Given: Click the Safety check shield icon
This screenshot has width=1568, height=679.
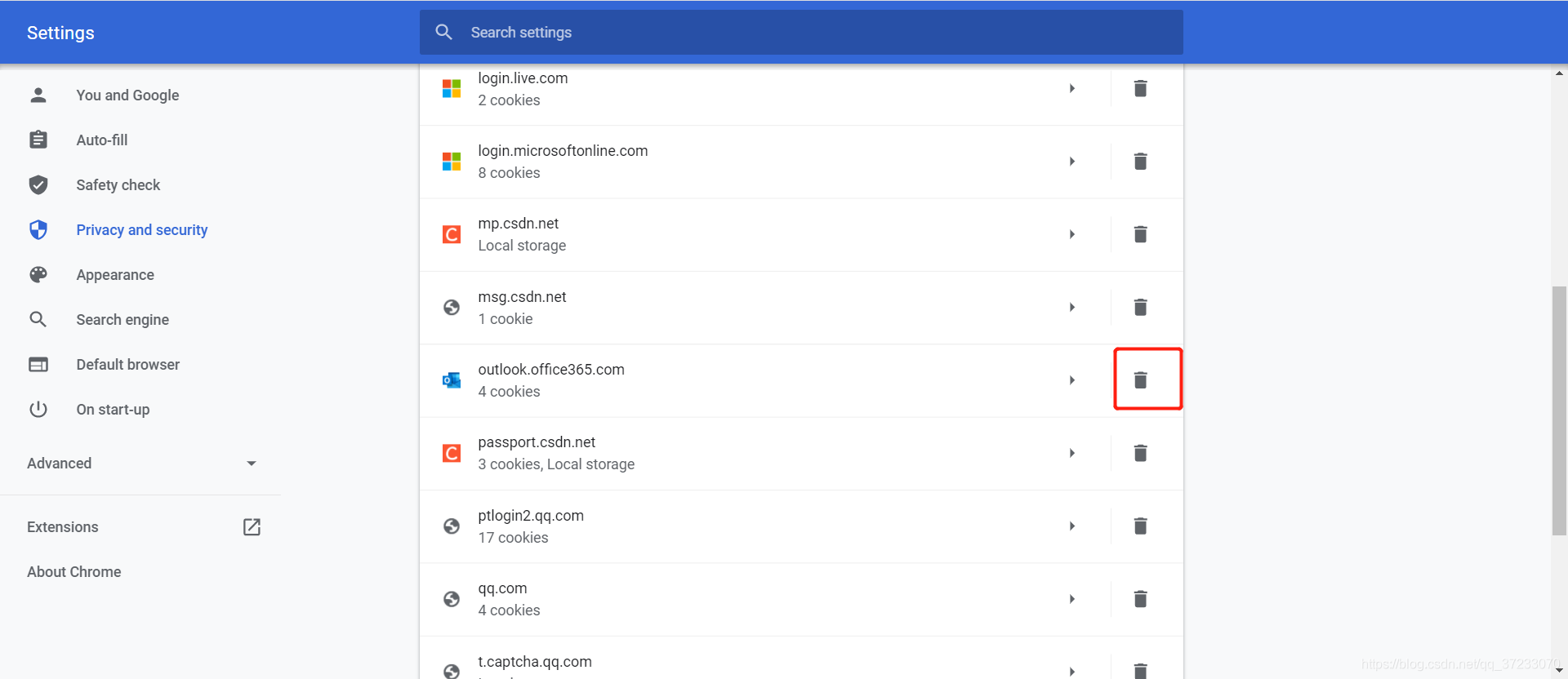Looking at the screenshot, I should coord(38,184).
